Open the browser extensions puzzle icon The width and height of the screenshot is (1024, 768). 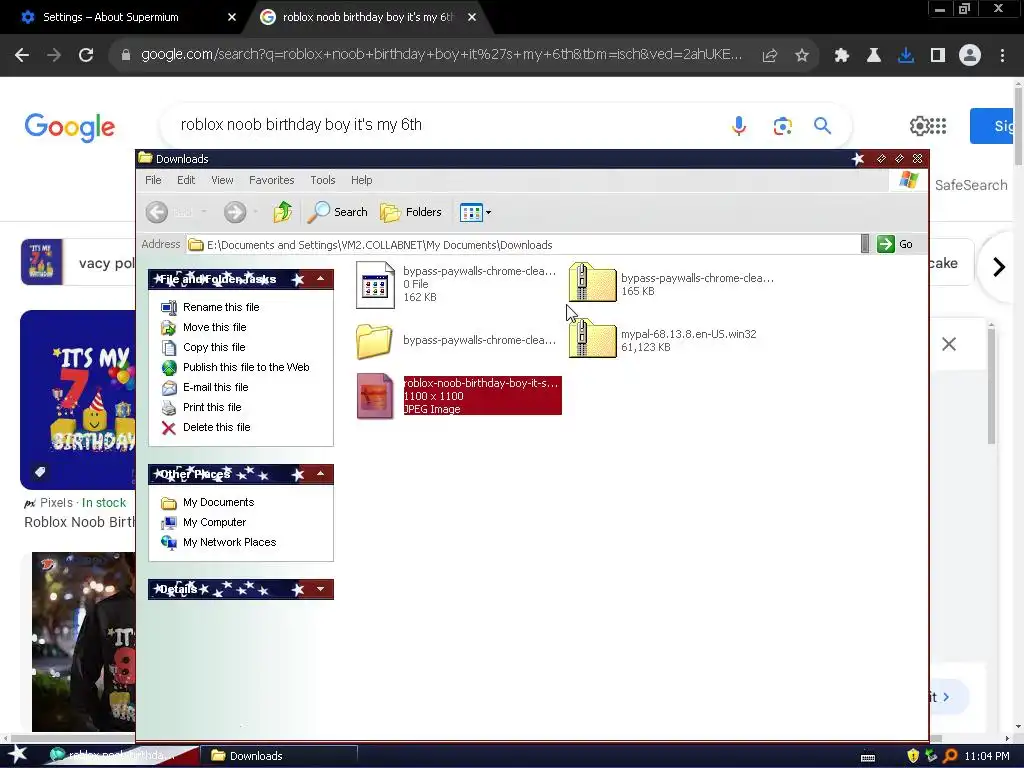841,56
